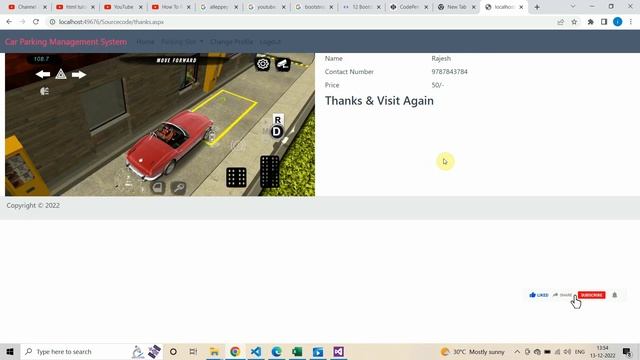Click the browser back arrow
The image size is (640, 360).
9,22
